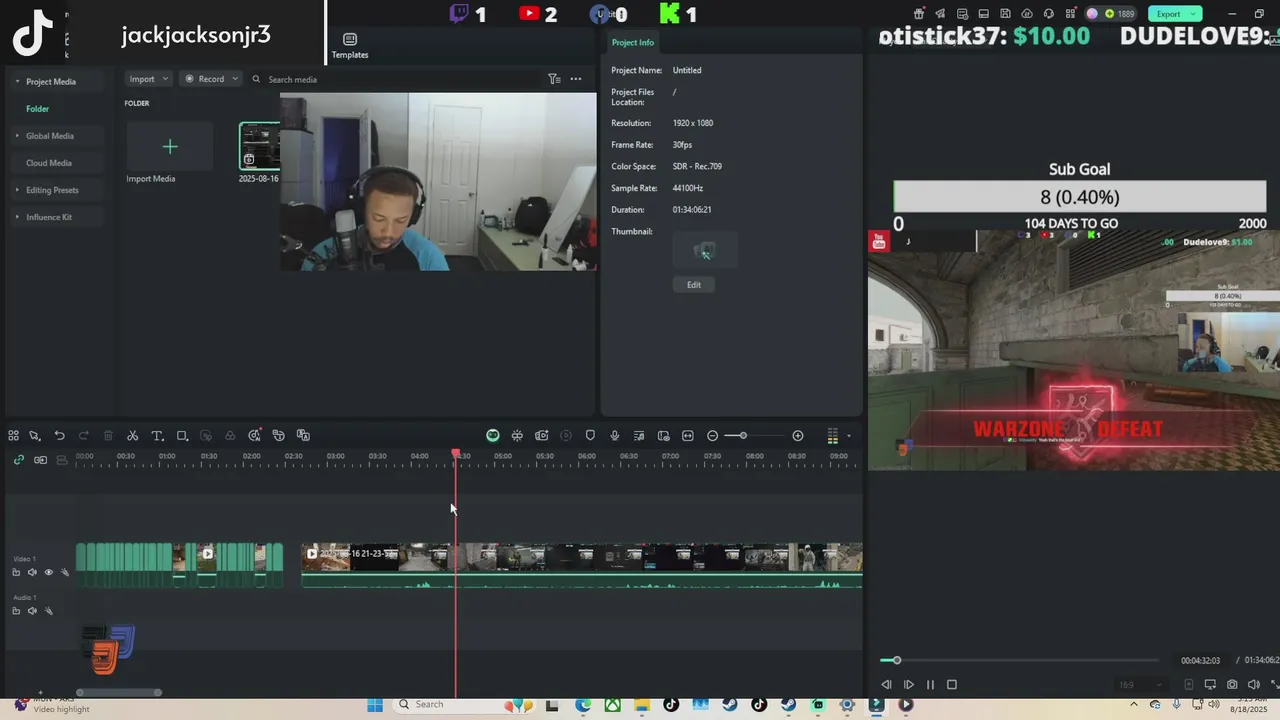Select the Text tool in timeline toolbar
1280x720 pixels.
pos(157,436)
